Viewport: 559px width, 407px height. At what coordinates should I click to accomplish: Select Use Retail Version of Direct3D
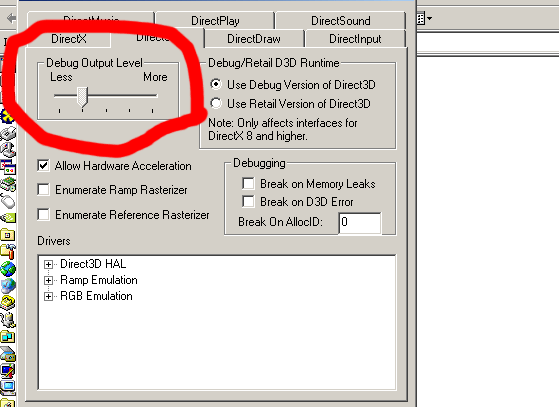(216, 103)
